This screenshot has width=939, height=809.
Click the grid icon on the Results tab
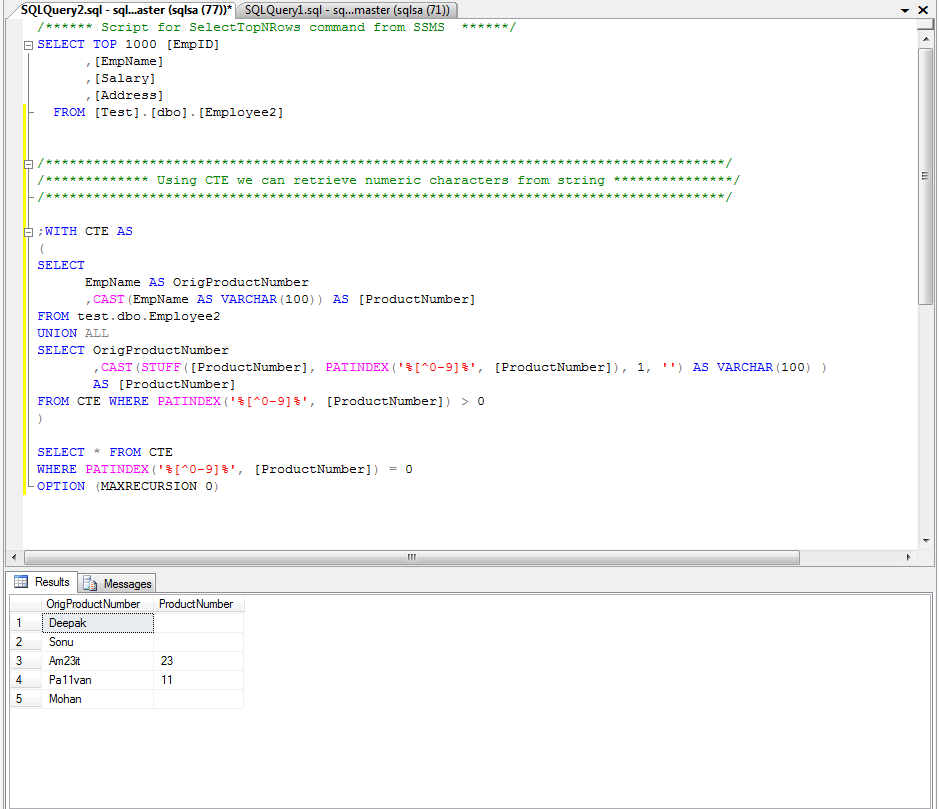[20, 582]
